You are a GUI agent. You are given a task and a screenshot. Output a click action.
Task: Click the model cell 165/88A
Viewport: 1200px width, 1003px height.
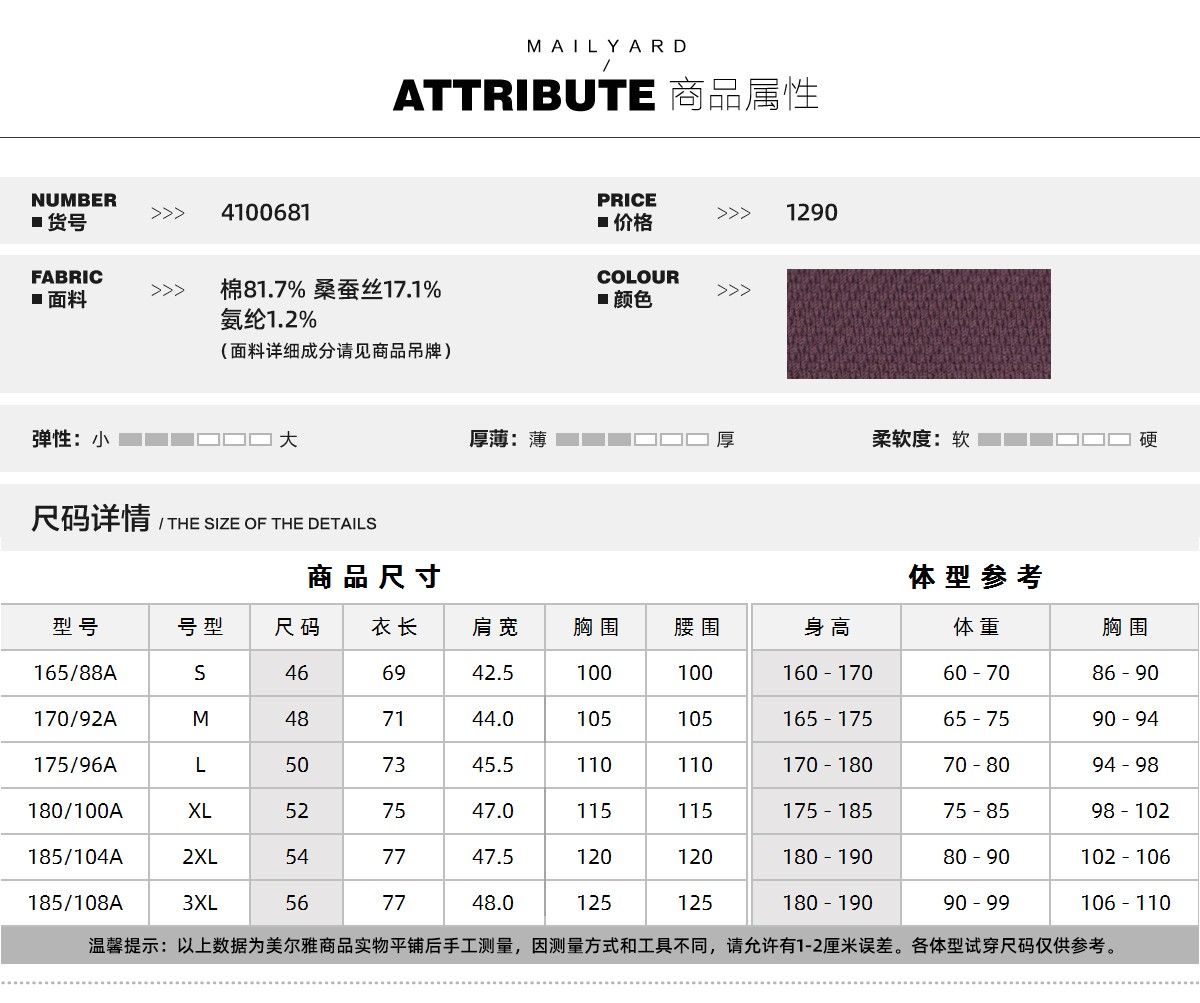click(75, 673)
